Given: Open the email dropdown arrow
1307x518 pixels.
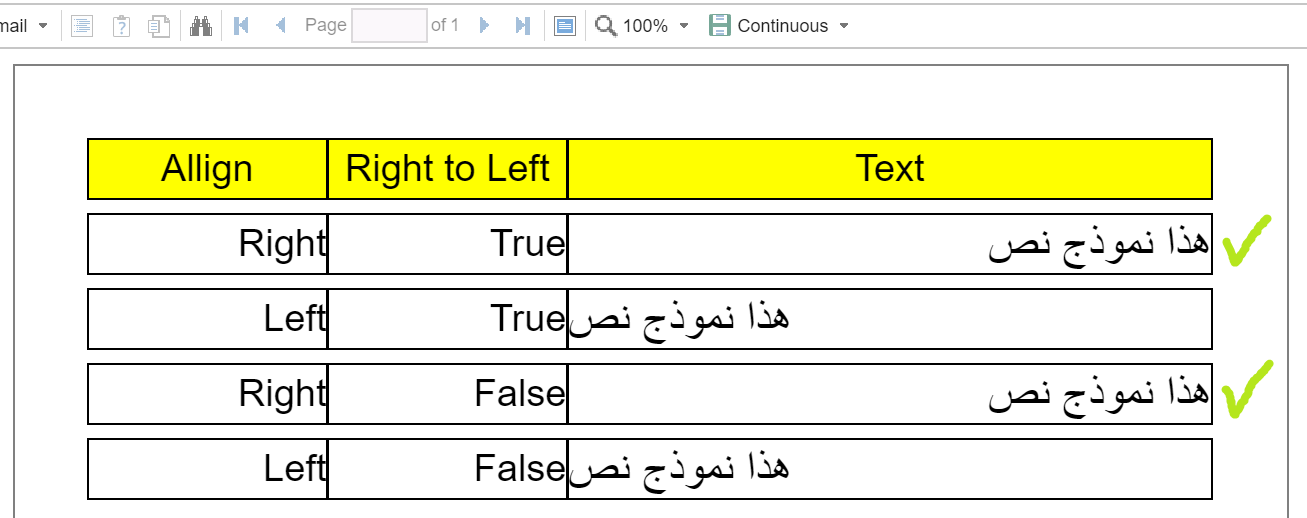Looking at the screenshot, I should 43,26.
